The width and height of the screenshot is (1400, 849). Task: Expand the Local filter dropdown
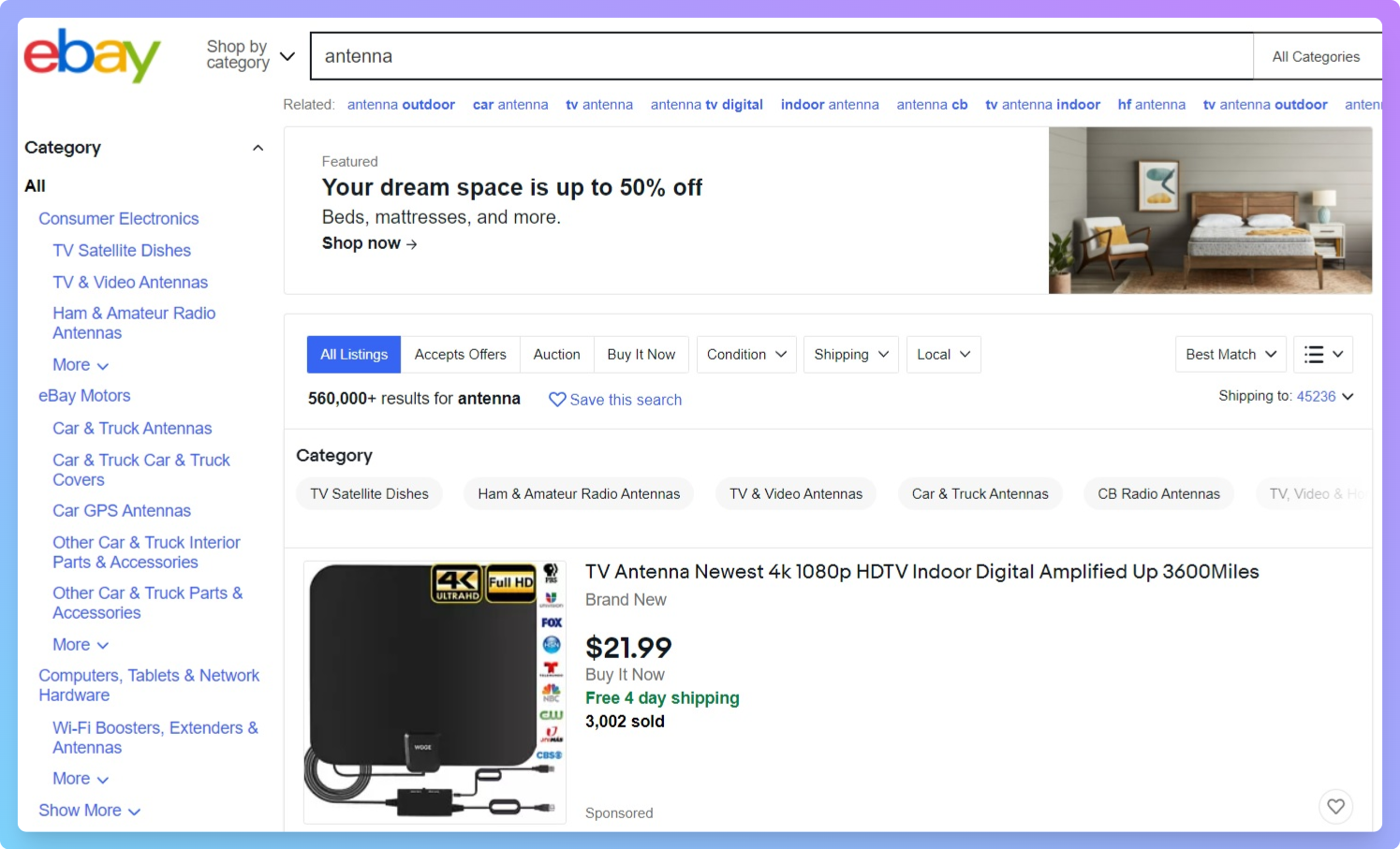click(943, 355)
